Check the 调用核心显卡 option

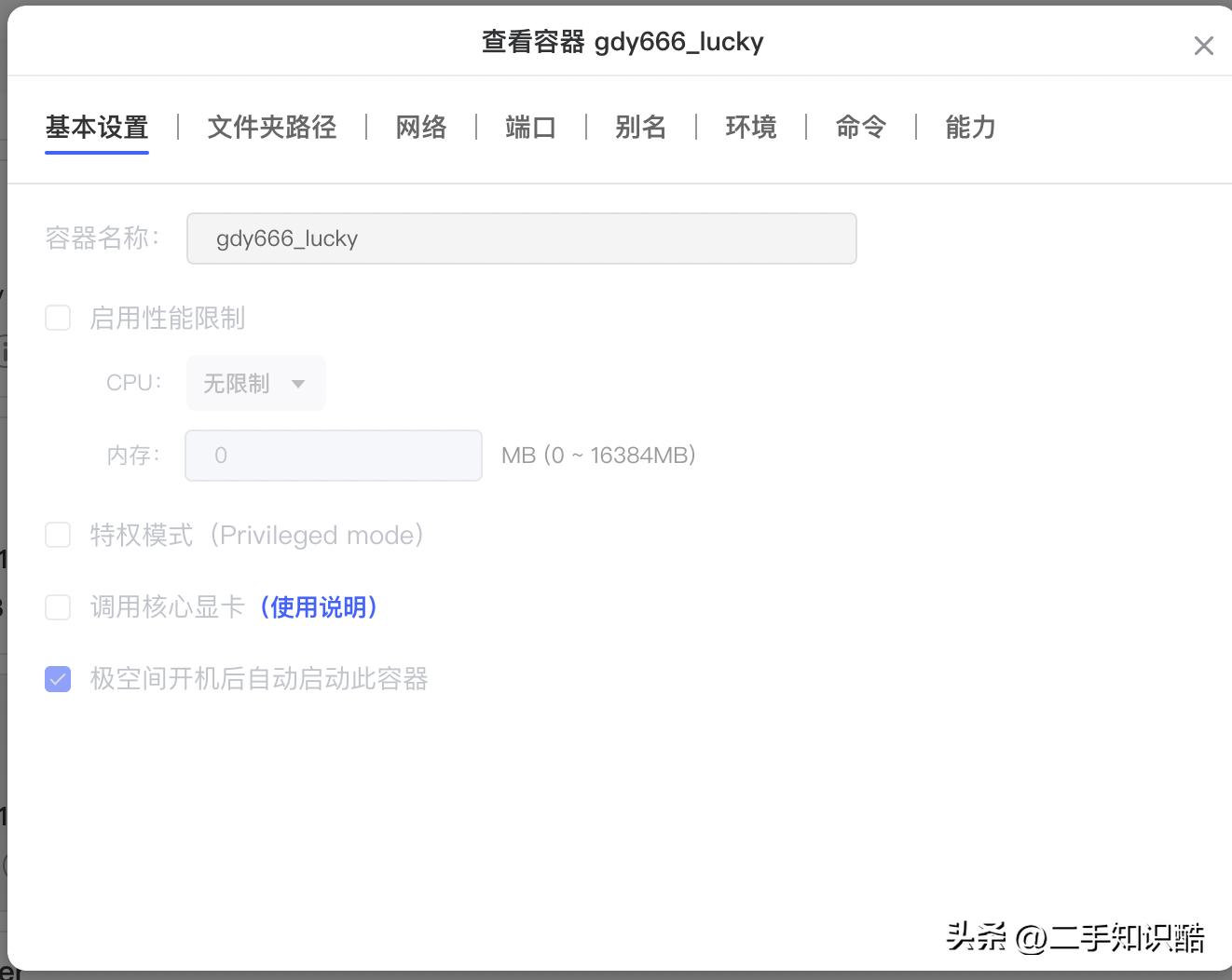coord(58,607)
